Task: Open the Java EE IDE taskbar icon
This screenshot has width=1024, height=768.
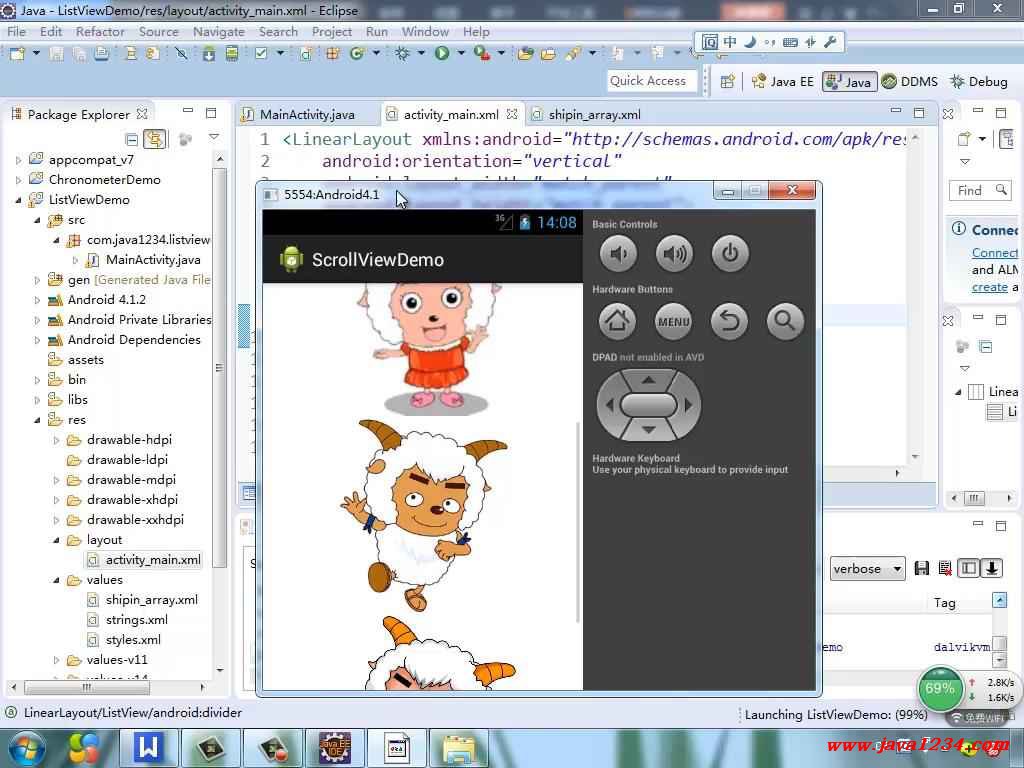Action: point(334,747)
